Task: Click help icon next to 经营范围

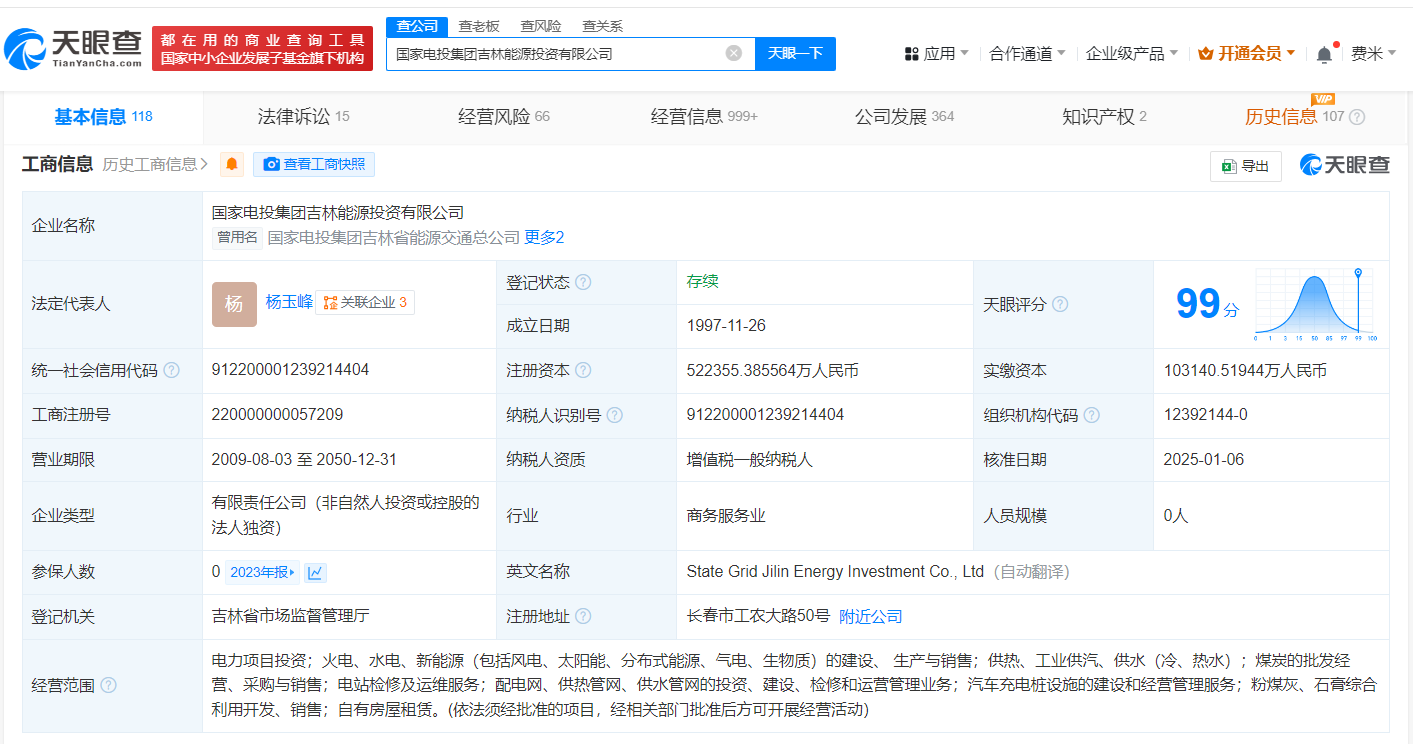Action: pyautogui.click(x=108, y=685)
